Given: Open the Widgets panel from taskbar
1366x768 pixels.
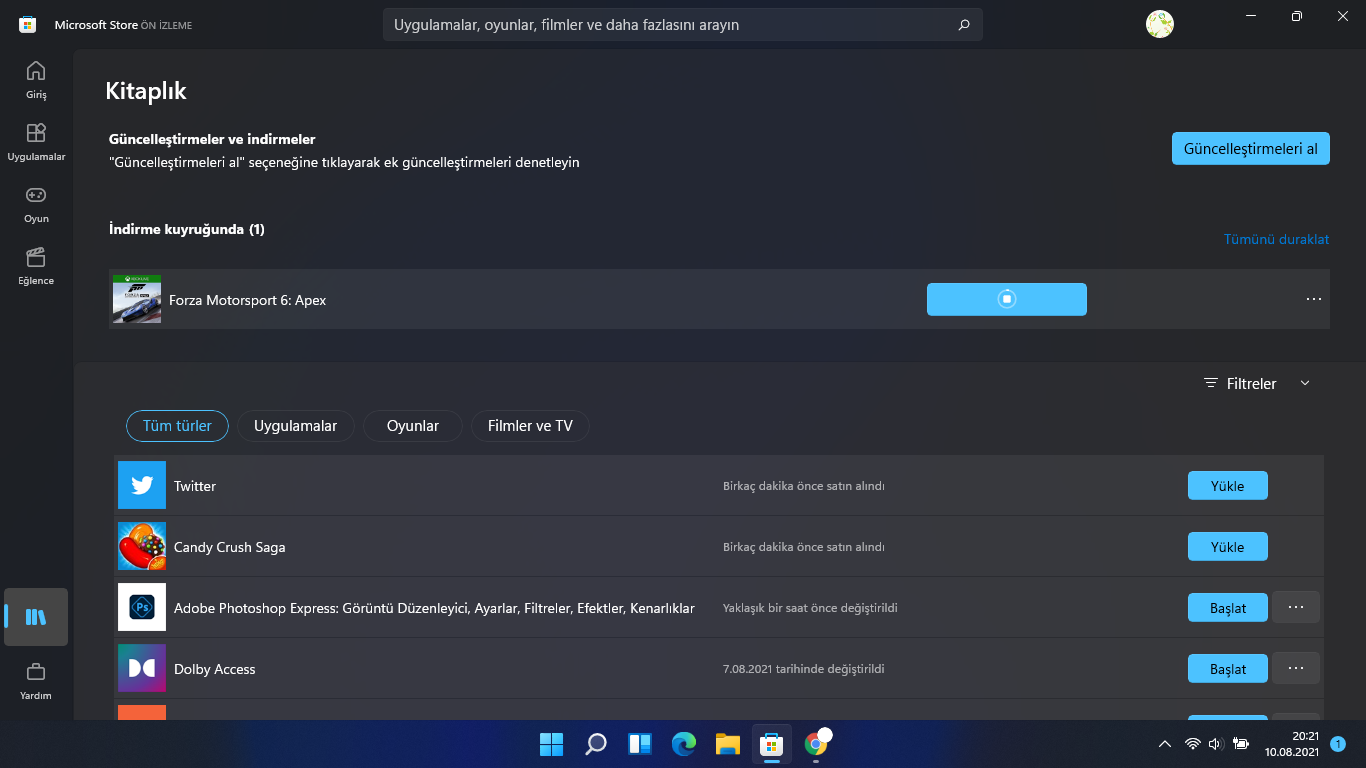Looking at the screenshot, I should [x=640, y=744].
